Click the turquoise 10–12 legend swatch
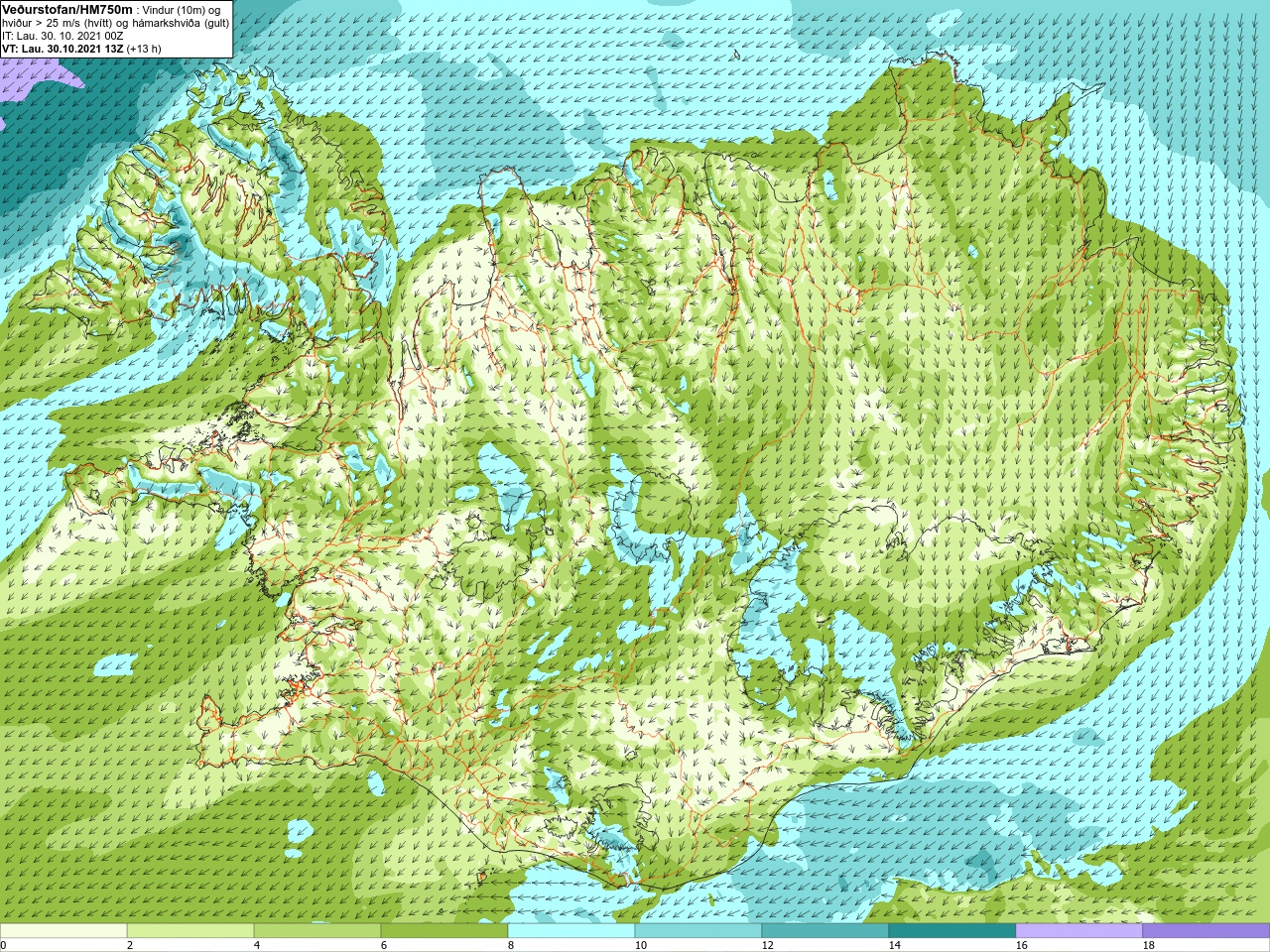Image resolution: width=1270 pixels, height=952 pixels. tap(698, 931)
